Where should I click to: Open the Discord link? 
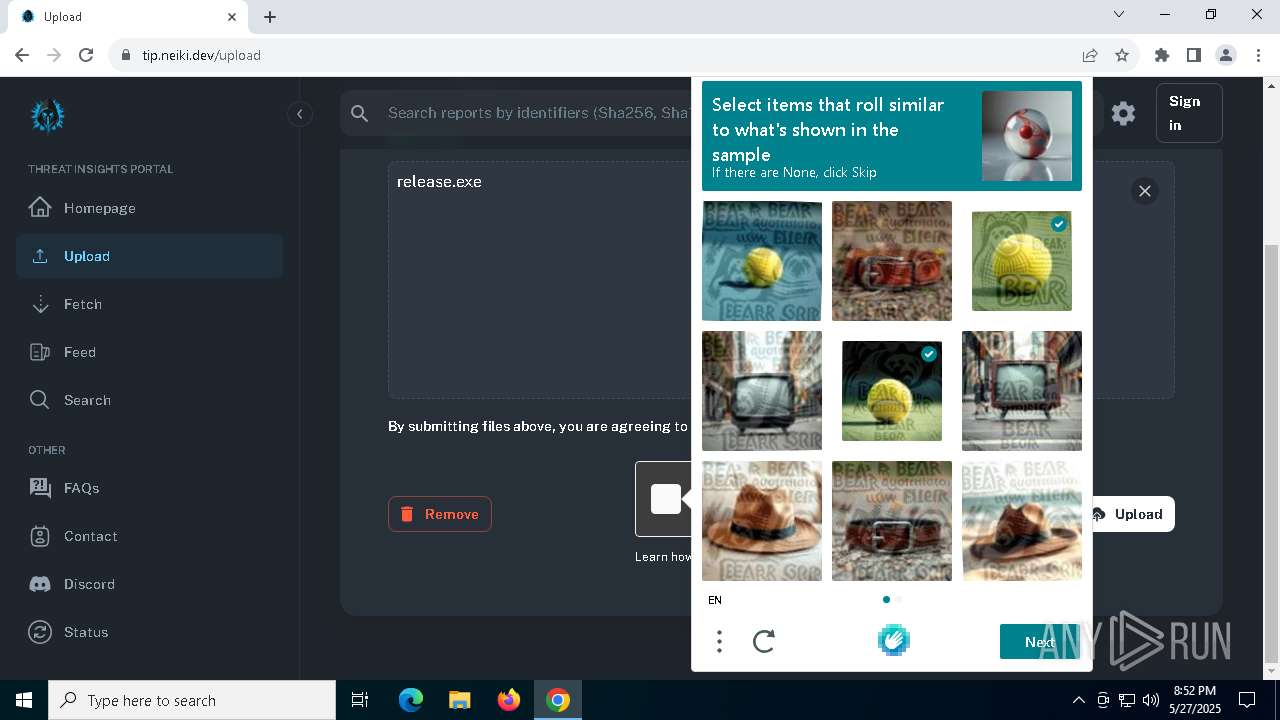150,584
